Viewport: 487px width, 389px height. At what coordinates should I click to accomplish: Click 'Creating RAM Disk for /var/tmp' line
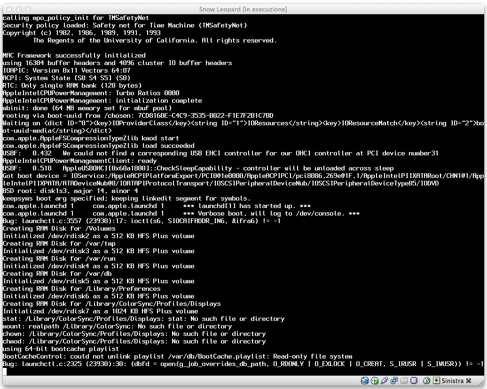tap(59, 244)
